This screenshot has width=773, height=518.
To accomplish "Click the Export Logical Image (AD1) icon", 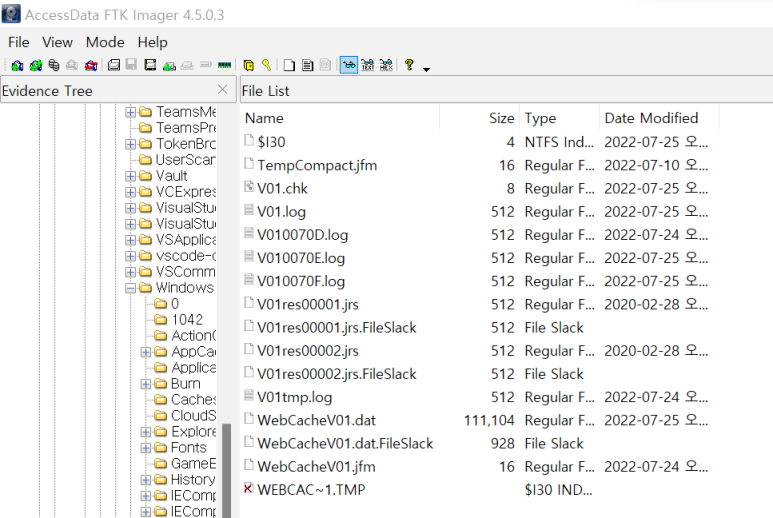I will click(150, 65).
